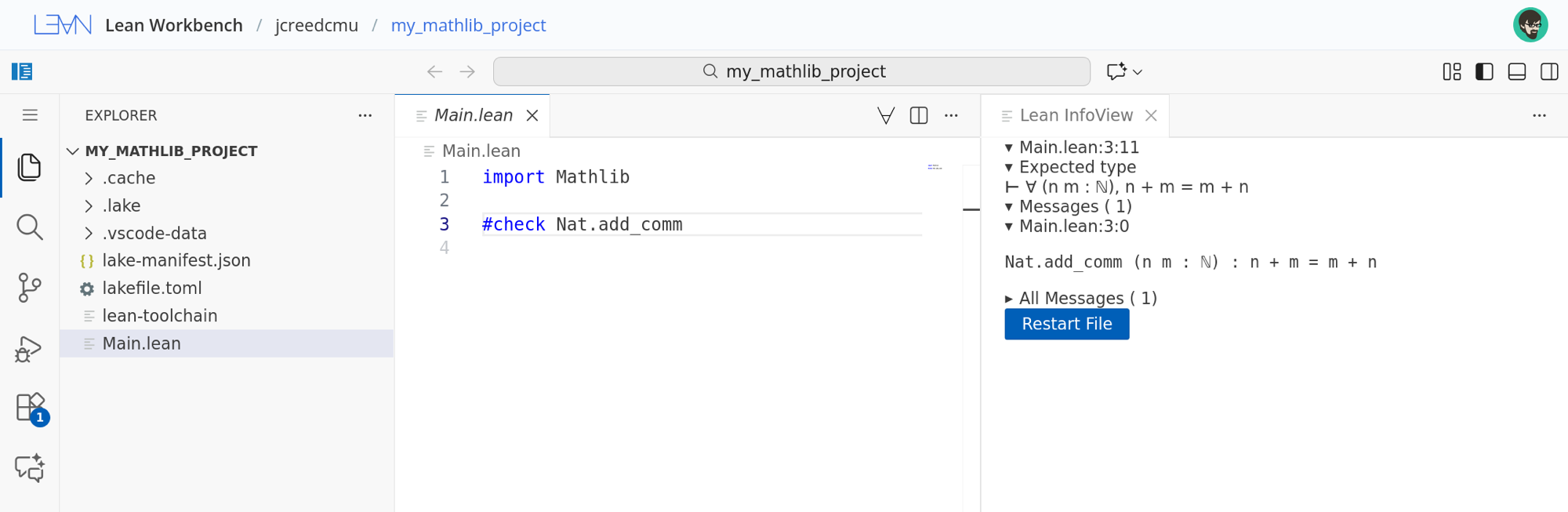Screen dimensions: 1568x512
Task: Open the chat dropdown arrow in title bar
Action: point(1138,72)
